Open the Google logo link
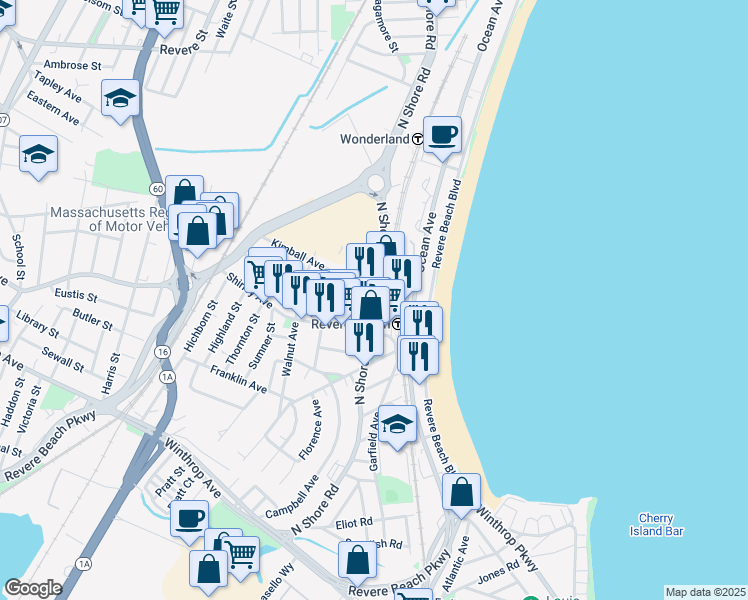This screenshot has width=748, height=600. [33, 589]
